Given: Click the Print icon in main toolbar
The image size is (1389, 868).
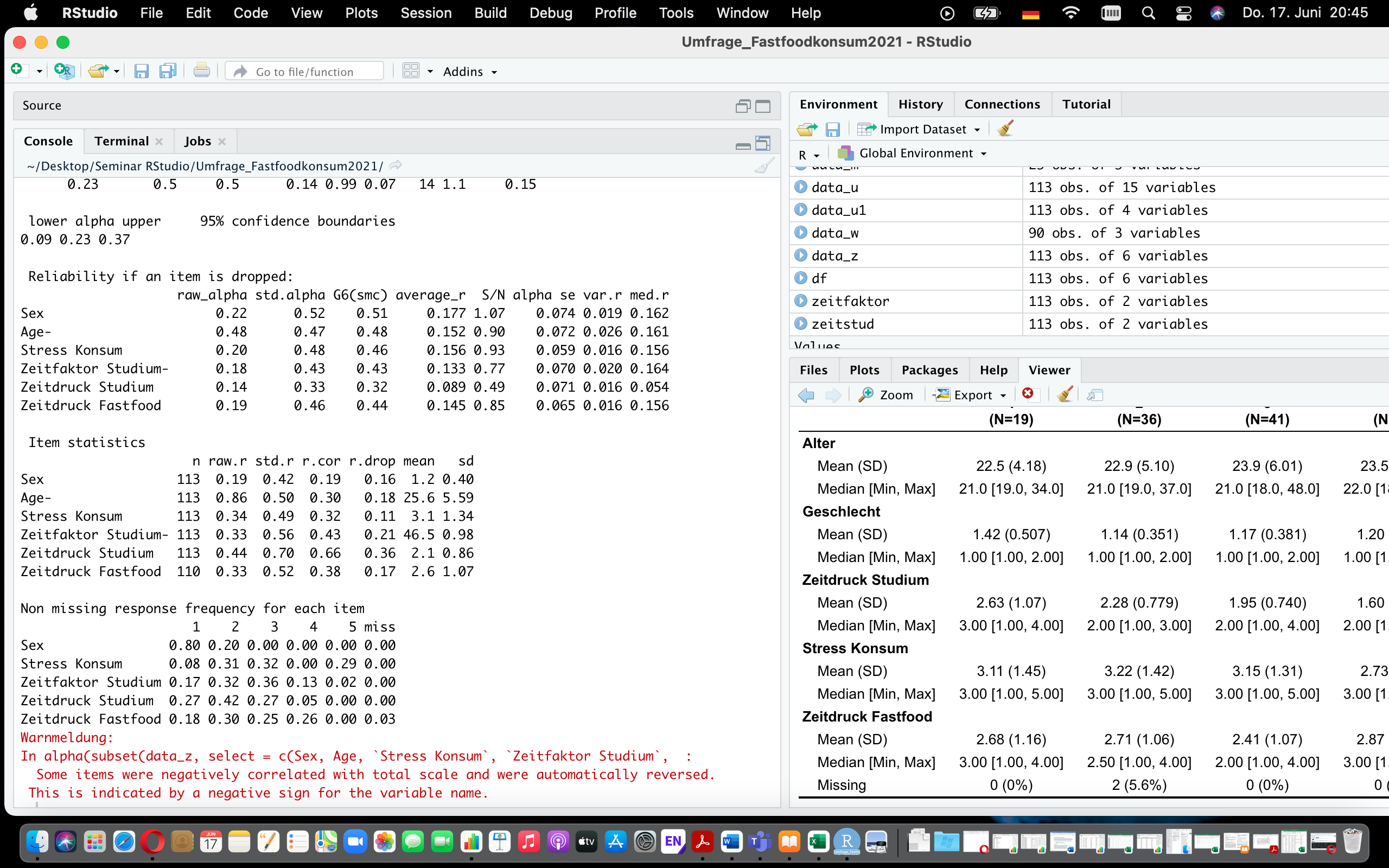Looking at the screenshot, I should point(201,71).
